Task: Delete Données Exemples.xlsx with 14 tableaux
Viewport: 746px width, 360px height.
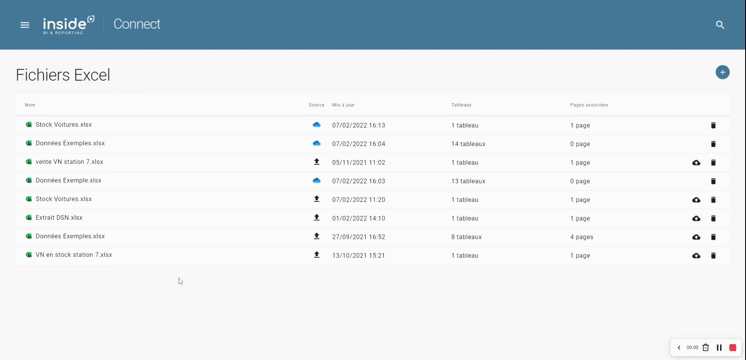Action: click(713, 144)
